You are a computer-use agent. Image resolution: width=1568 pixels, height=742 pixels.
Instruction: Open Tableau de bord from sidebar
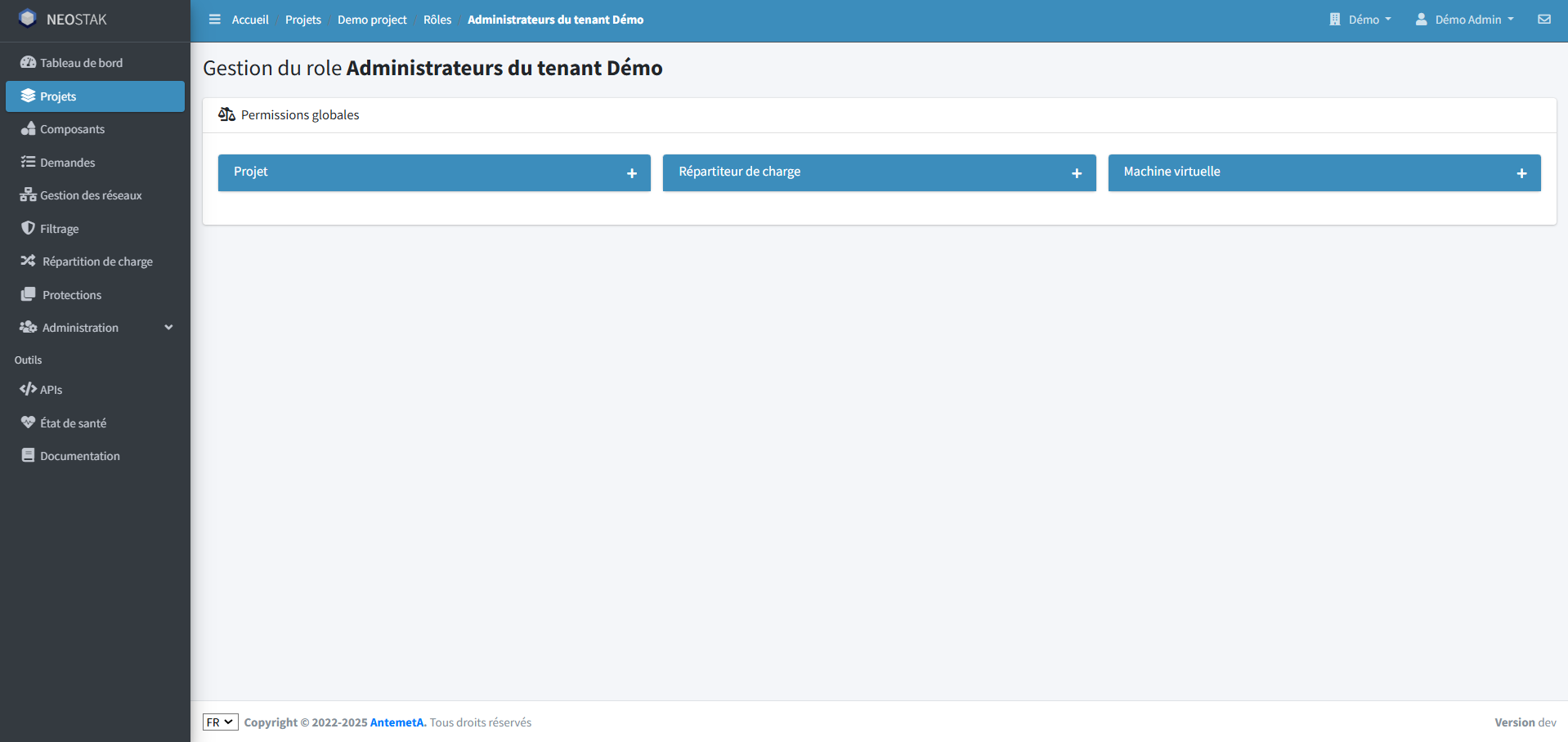(x=81, y=63)
